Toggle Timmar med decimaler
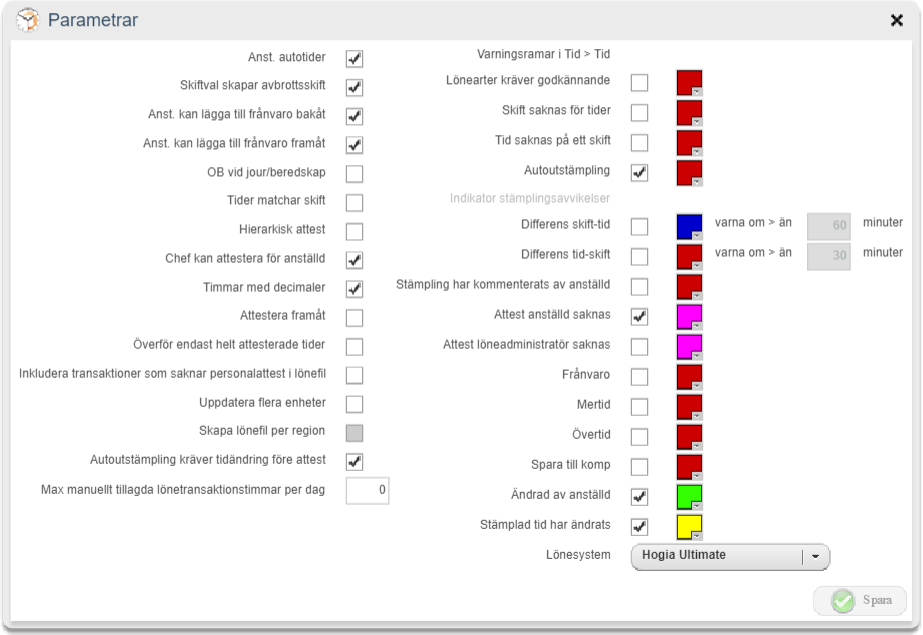 354,290
